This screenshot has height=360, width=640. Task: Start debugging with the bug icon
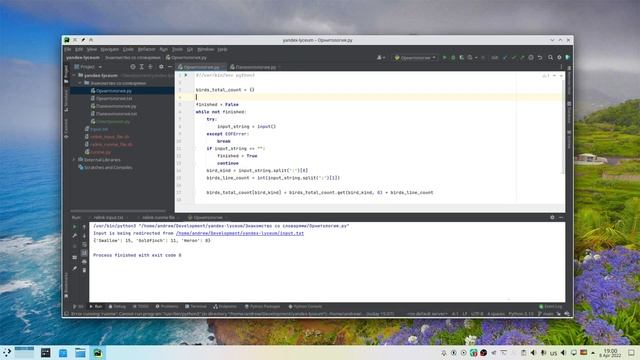(453, 58)
